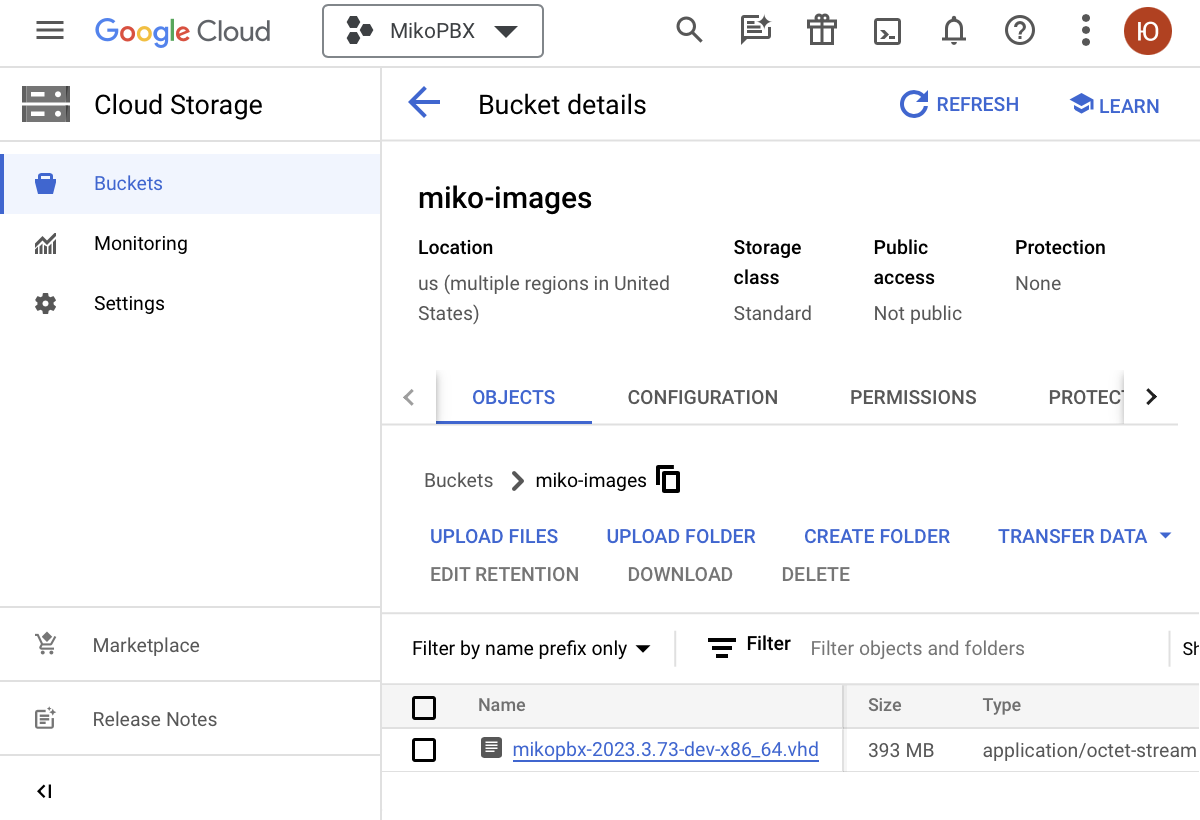Open the notifications bell

[x=954, y=32]
